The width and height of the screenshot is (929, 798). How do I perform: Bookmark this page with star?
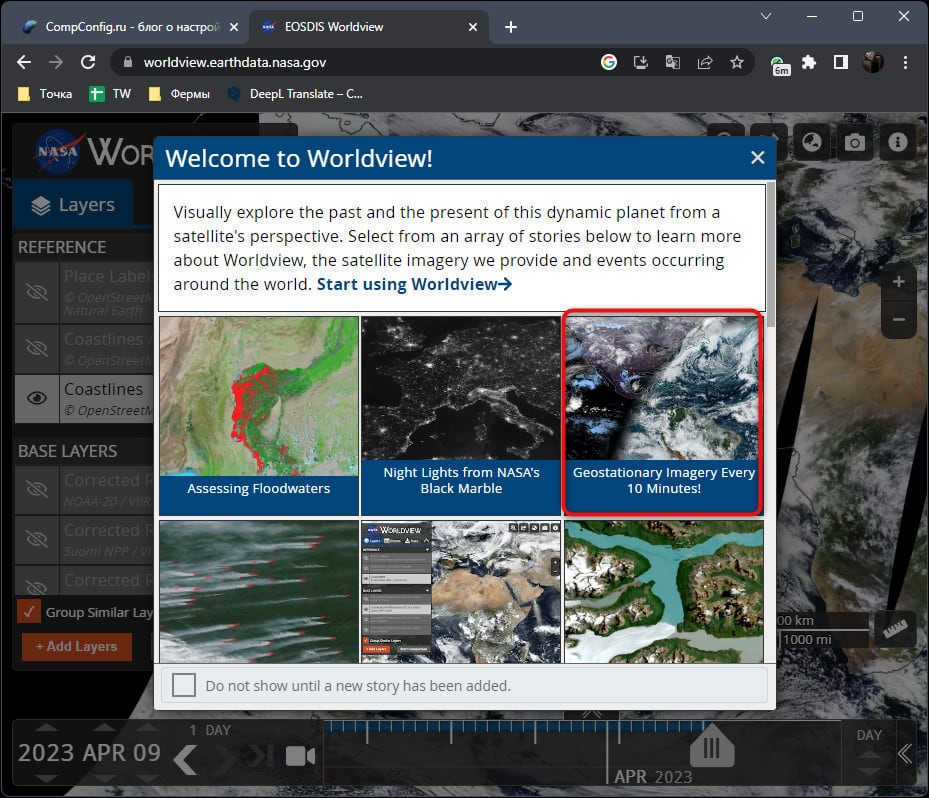pyautogui.click(x=736, y=62)
